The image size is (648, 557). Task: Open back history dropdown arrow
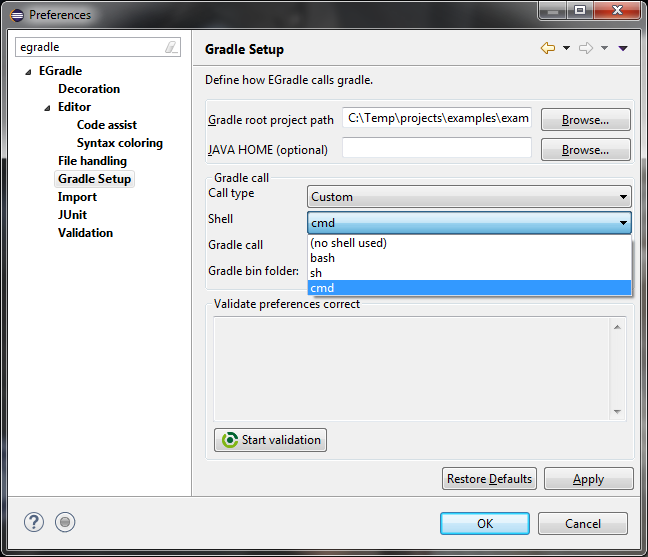coord(567,48)
